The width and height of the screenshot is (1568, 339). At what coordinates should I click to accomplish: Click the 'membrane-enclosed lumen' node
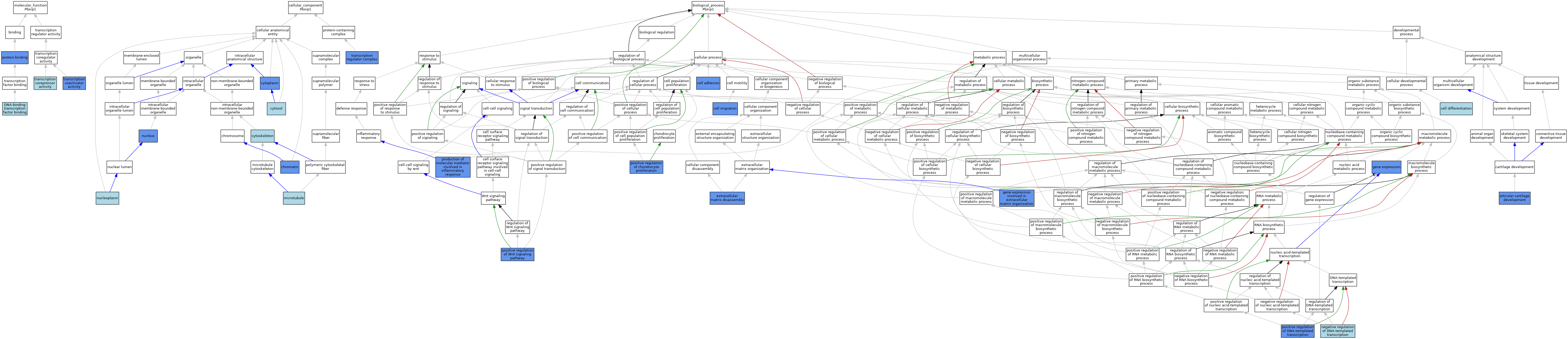point(142,57)
